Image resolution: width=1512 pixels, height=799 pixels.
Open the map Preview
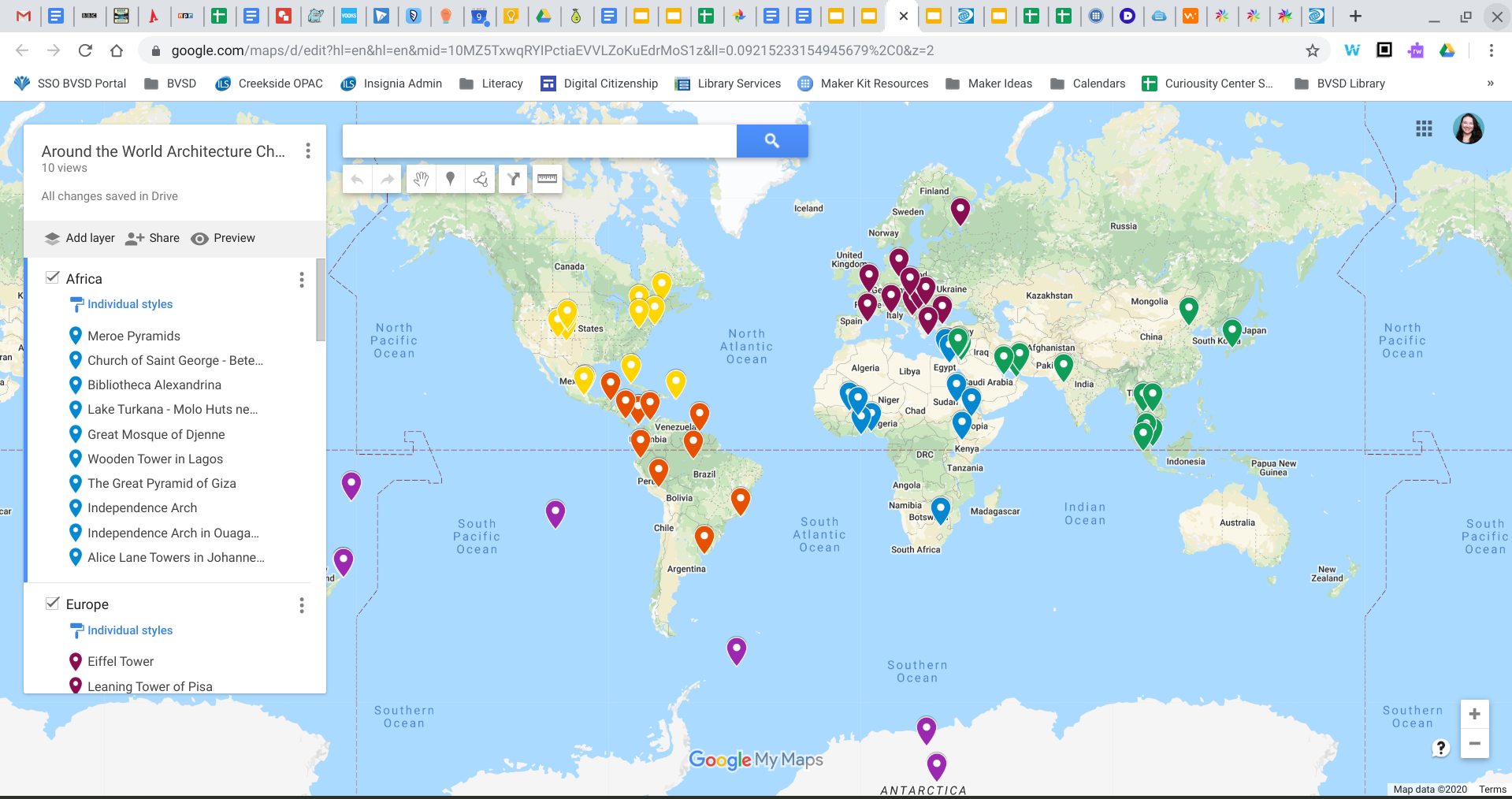pos(224,238)
